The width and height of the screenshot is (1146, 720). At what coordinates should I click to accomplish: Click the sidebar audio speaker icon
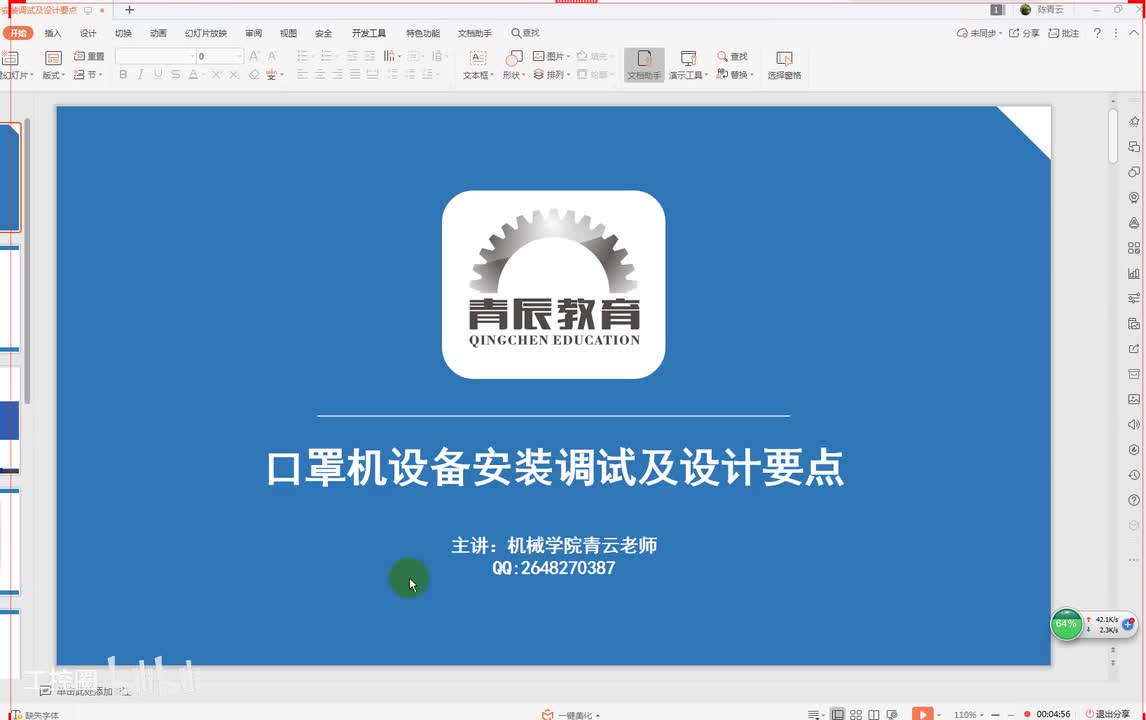click(1134, 424)
